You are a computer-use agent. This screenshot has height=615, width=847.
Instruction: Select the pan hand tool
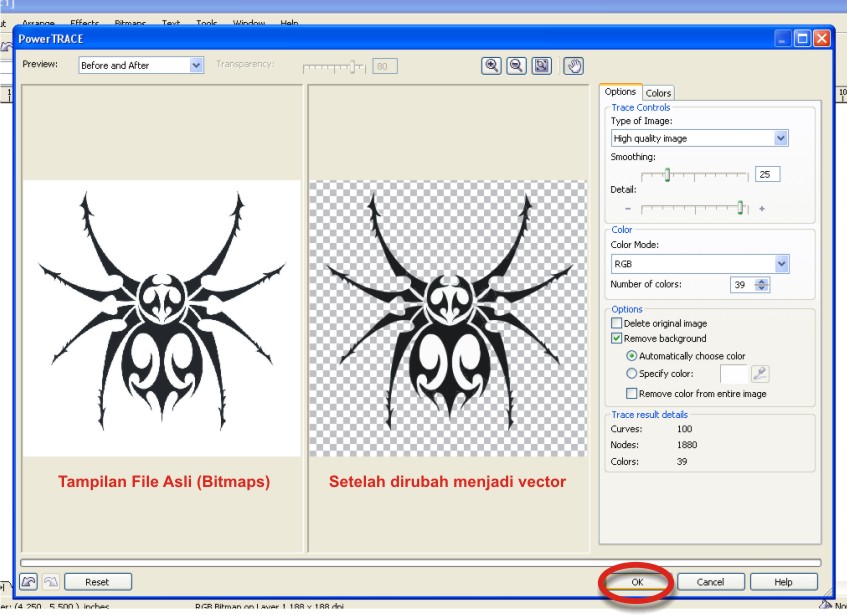tap(574, 66)
